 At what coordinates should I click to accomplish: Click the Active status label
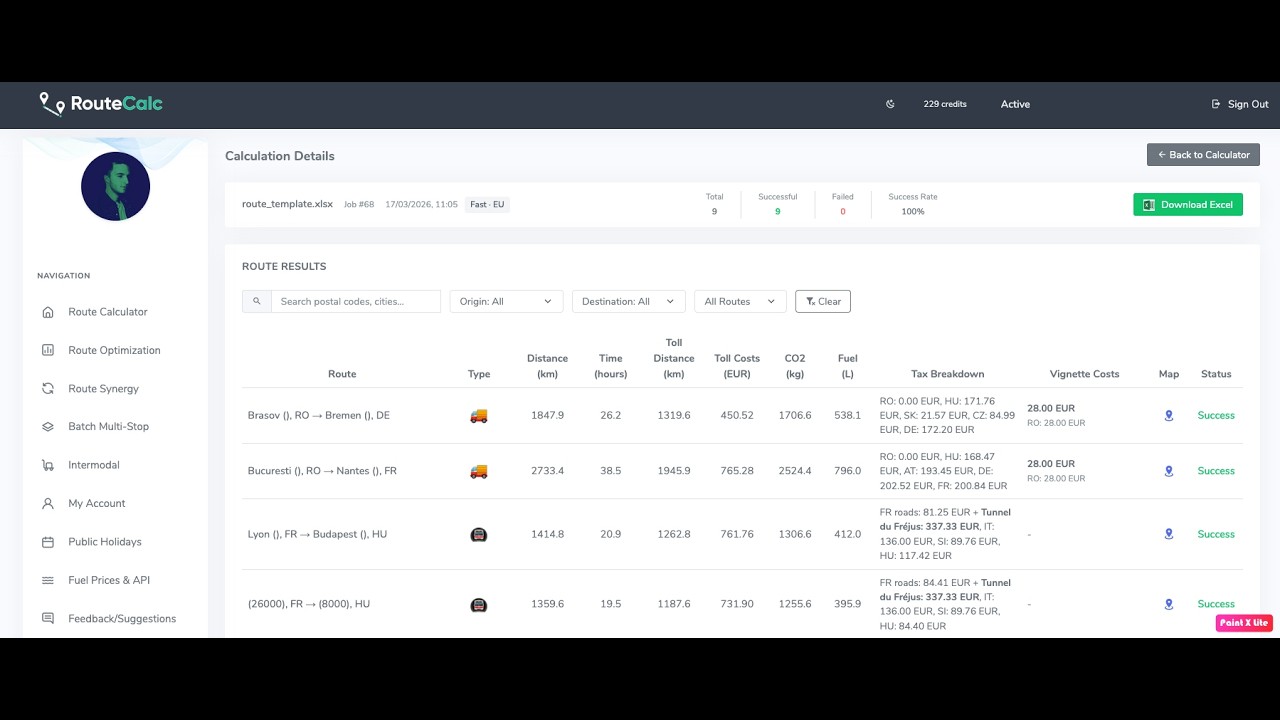click(1015, 104)
